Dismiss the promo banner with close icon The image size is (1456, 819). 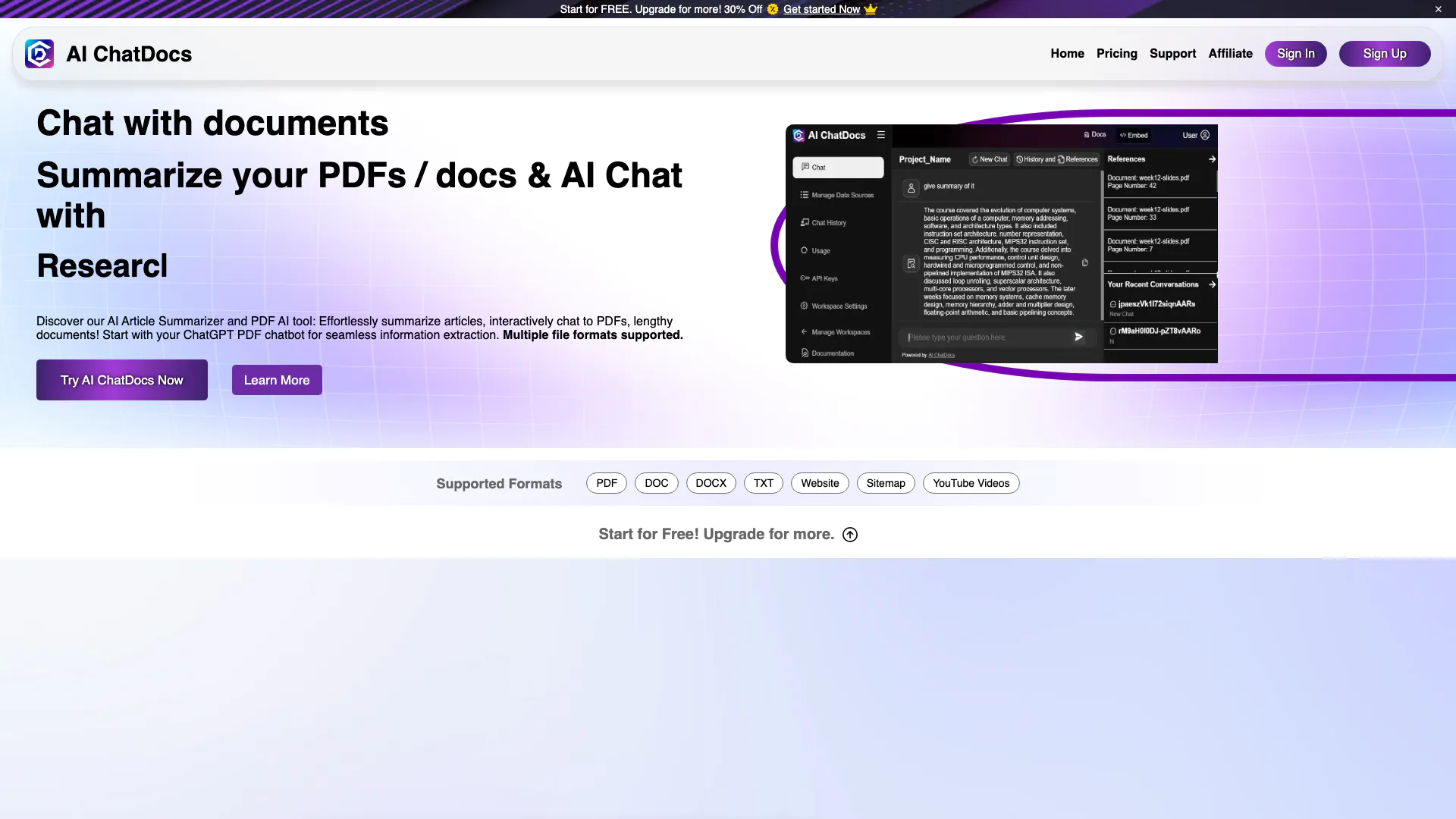pos(1438,9)
